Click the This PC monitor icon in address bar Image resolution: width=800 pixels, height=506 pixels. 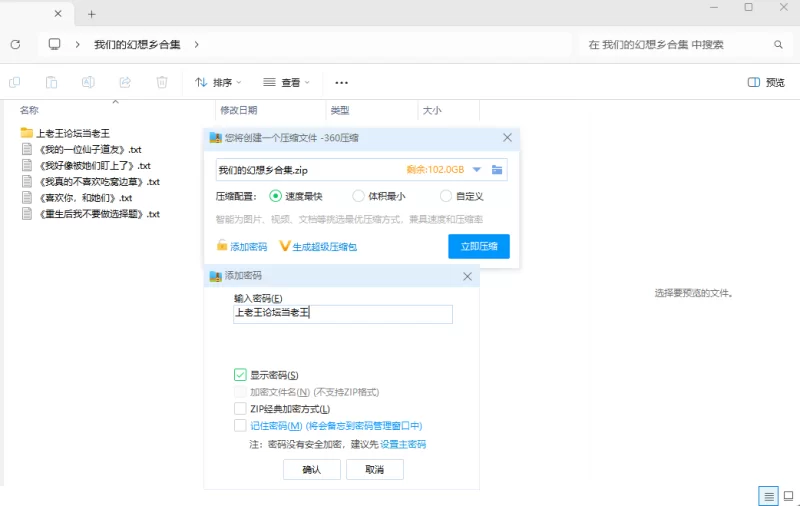(x=54, y=44)
